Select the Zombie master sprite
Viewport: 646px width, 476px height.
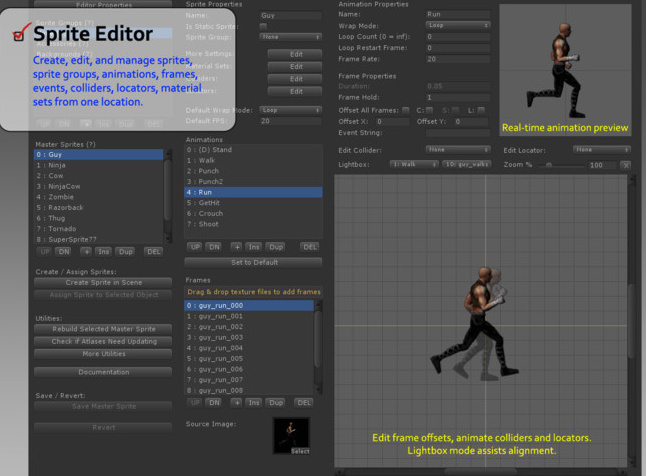point(98,197)
